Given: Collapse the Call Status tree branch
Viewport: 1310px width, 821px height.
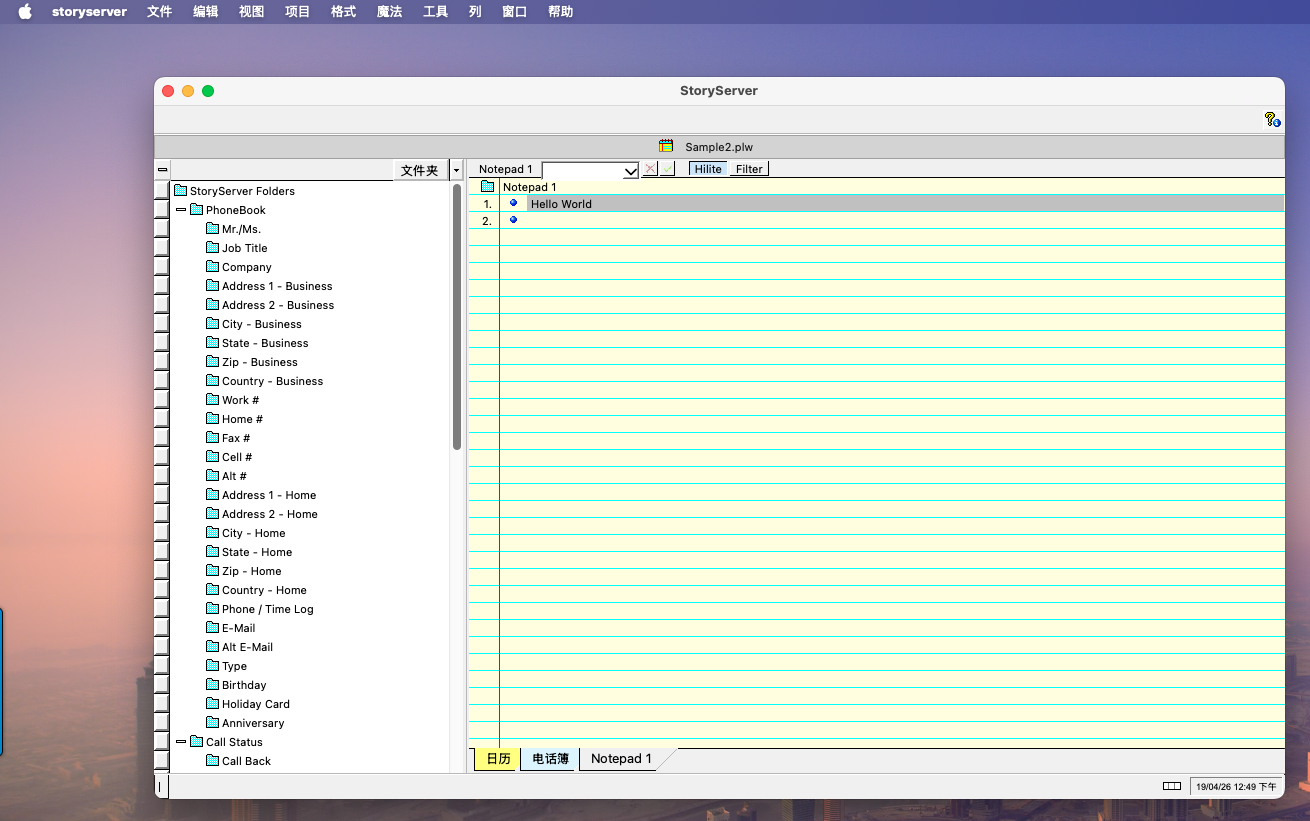Looking at the screenshot, I should point(181,742).
